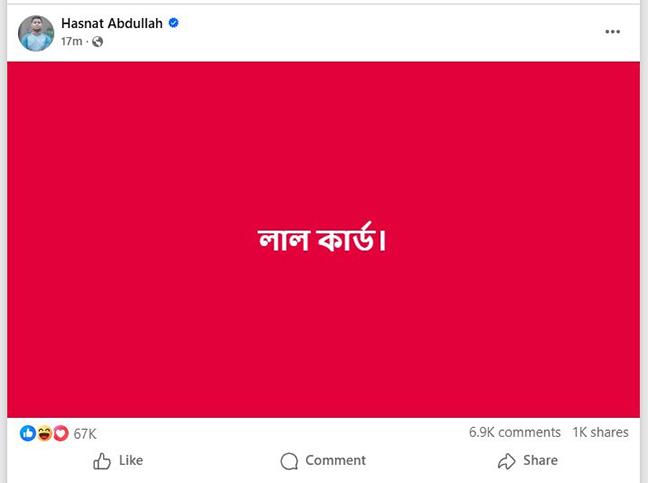
Task: Toggle Like on this post
Action: click(x=118, y=461)
